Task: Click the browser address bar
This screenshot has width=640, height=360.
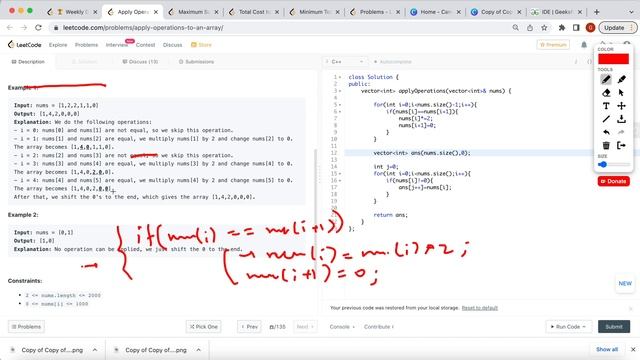Action: click(x=282, y=28)
